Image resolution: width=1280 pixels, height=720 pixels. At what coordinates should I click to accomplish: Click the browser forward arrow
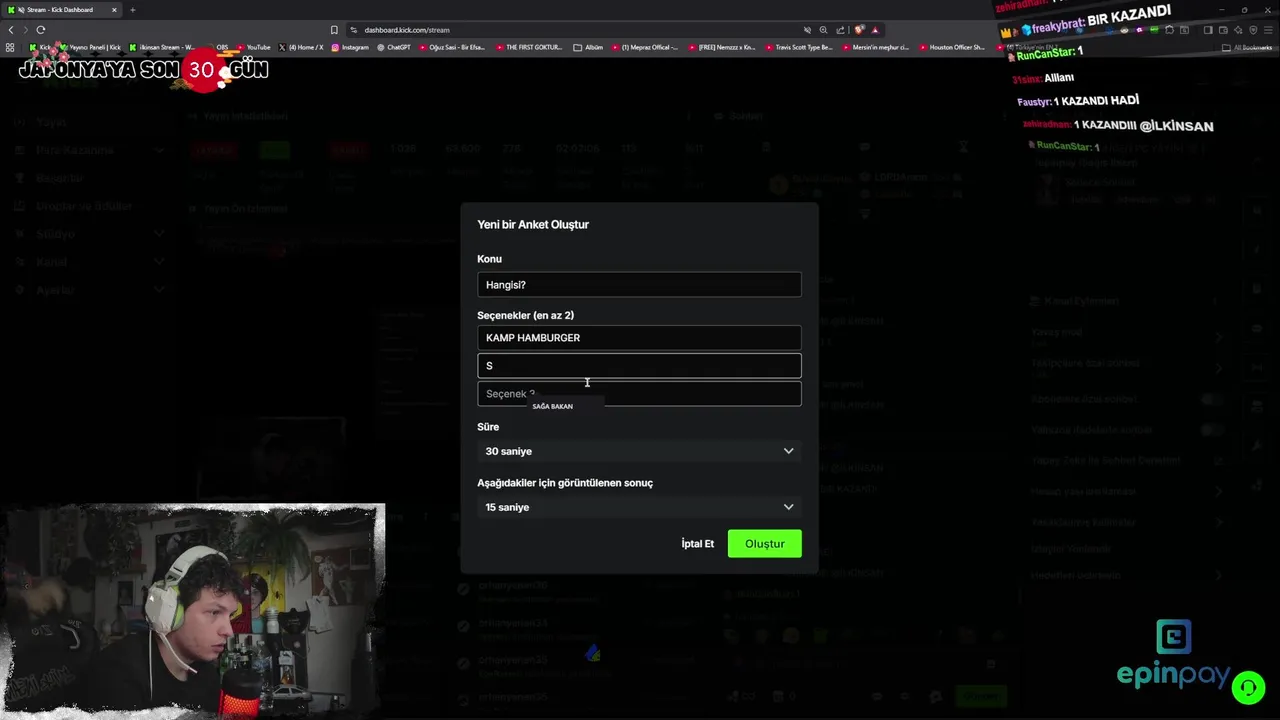click(26, 30)
